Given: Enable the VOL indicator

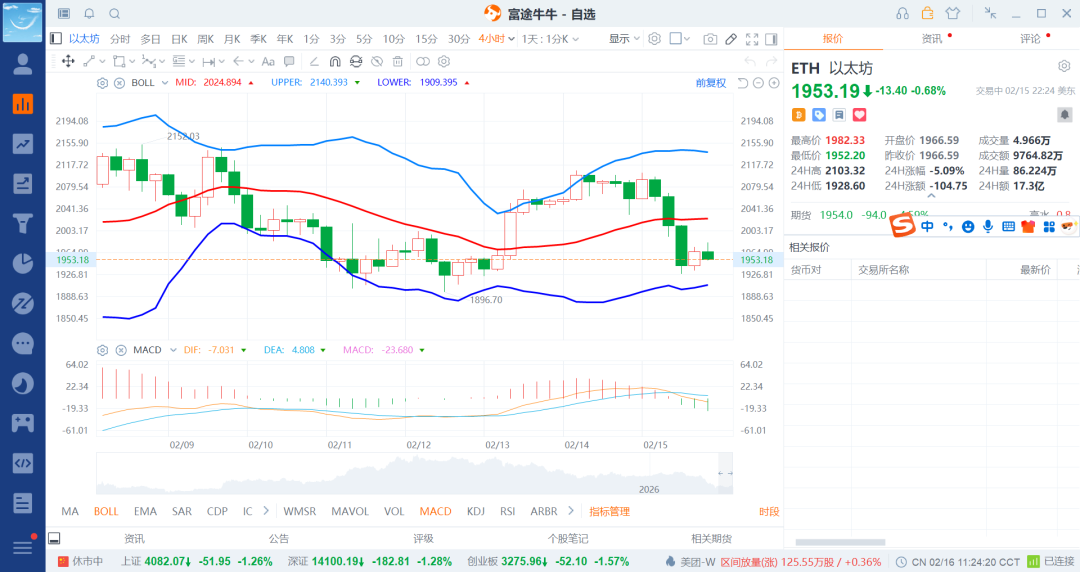Looking at the screenshot, I should [x=394, y=511].
